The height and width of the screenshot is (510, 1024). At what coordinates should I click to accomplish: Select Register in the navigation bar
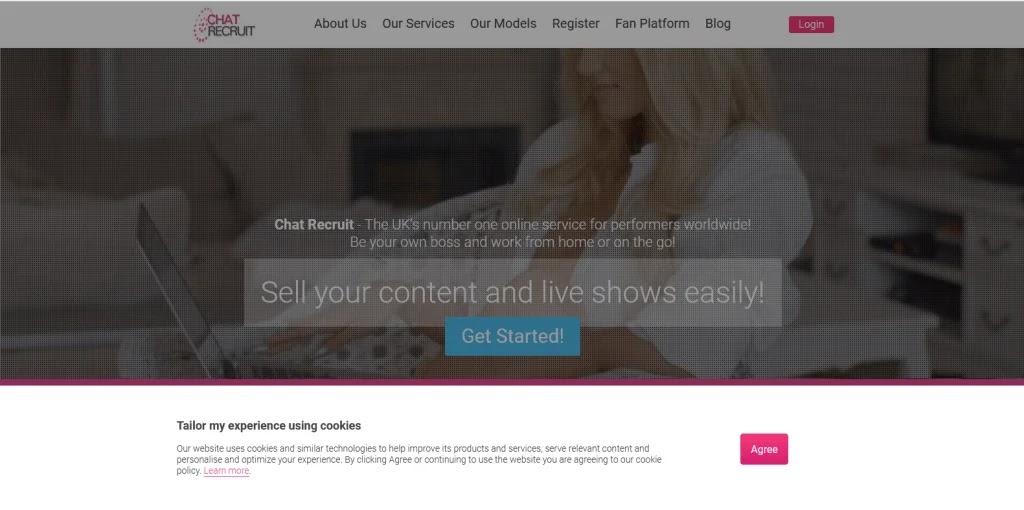(575, 24)
